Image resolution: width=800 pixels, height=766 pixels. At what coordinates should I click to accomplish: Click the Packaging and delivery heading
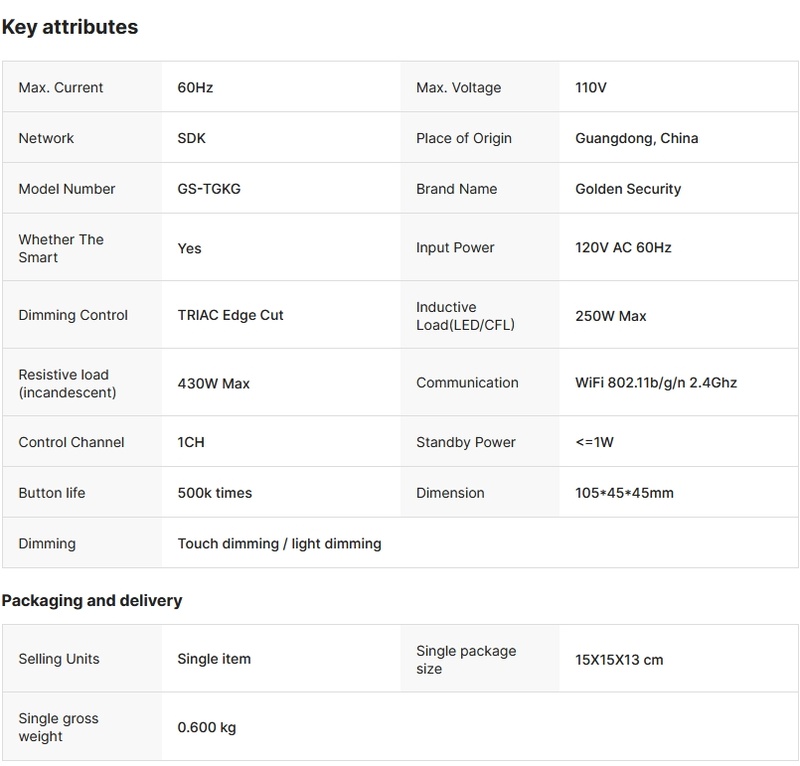[x=92, y=601]
